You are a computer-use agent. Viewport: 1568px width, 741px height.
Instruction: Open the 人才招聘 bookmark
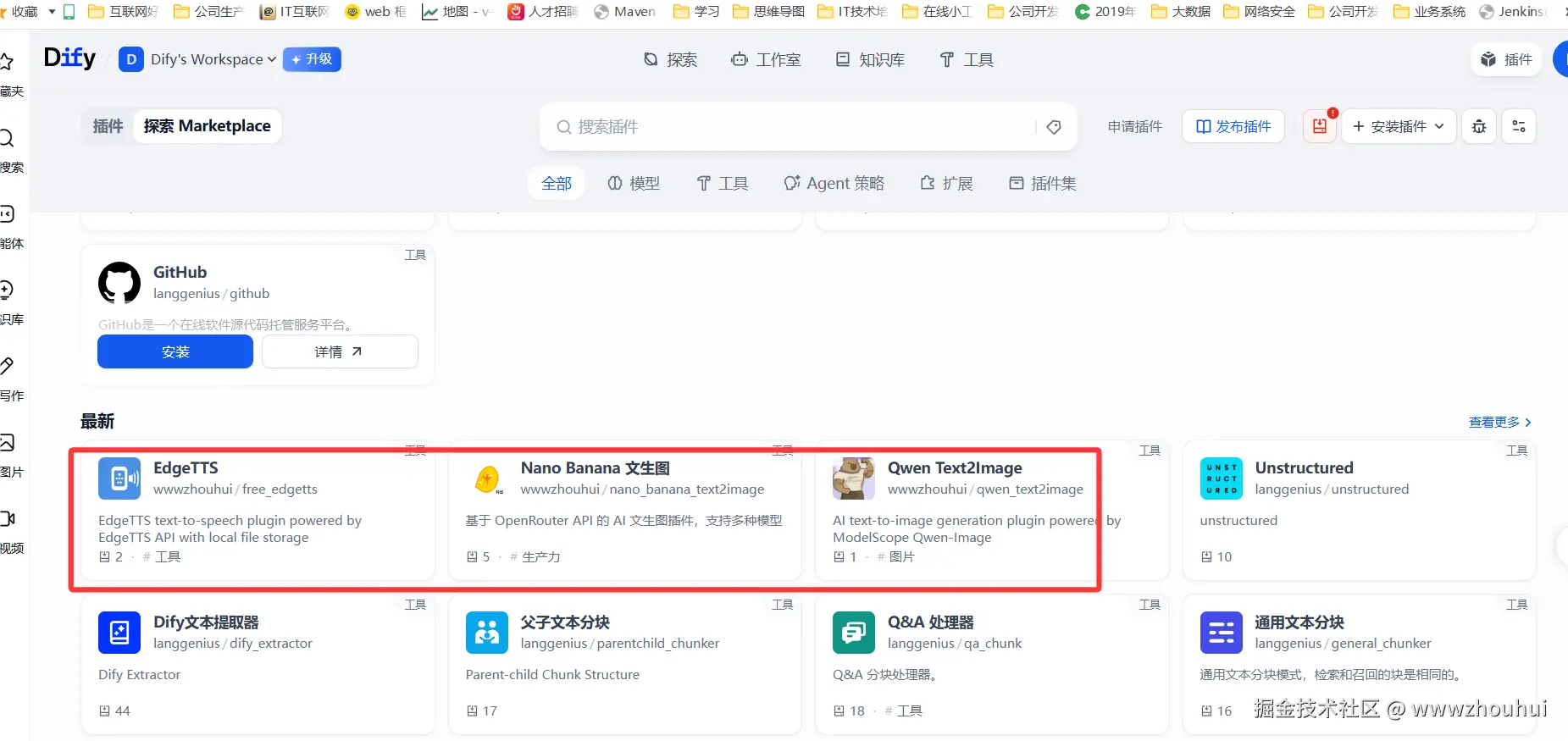coord(543,11)
